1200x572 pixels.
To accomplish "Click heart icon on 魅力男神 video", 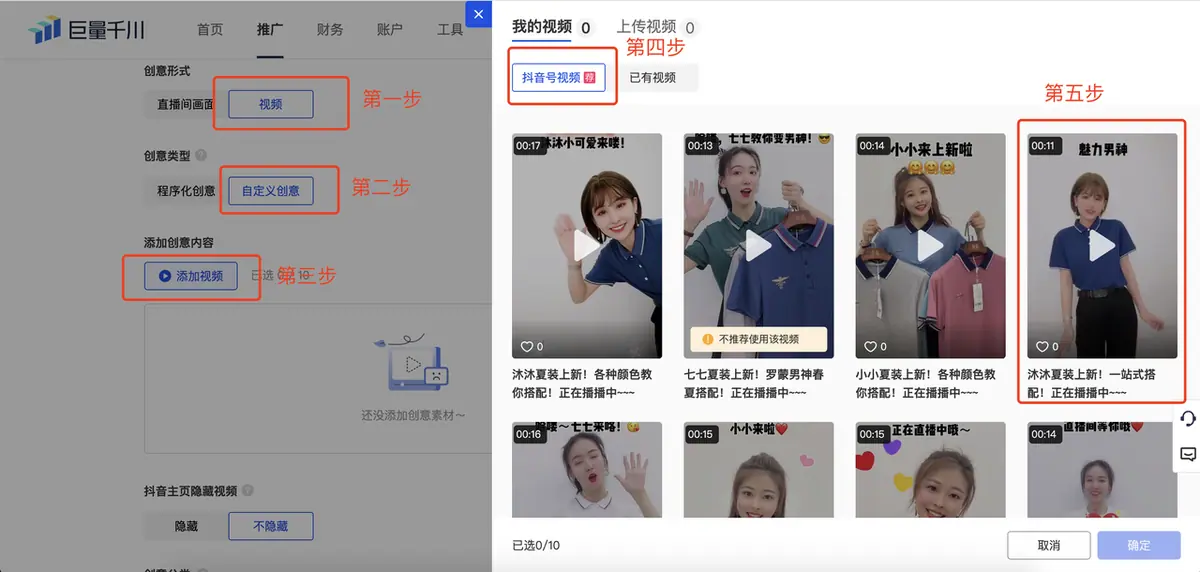I will click(x=1042, y=346).
